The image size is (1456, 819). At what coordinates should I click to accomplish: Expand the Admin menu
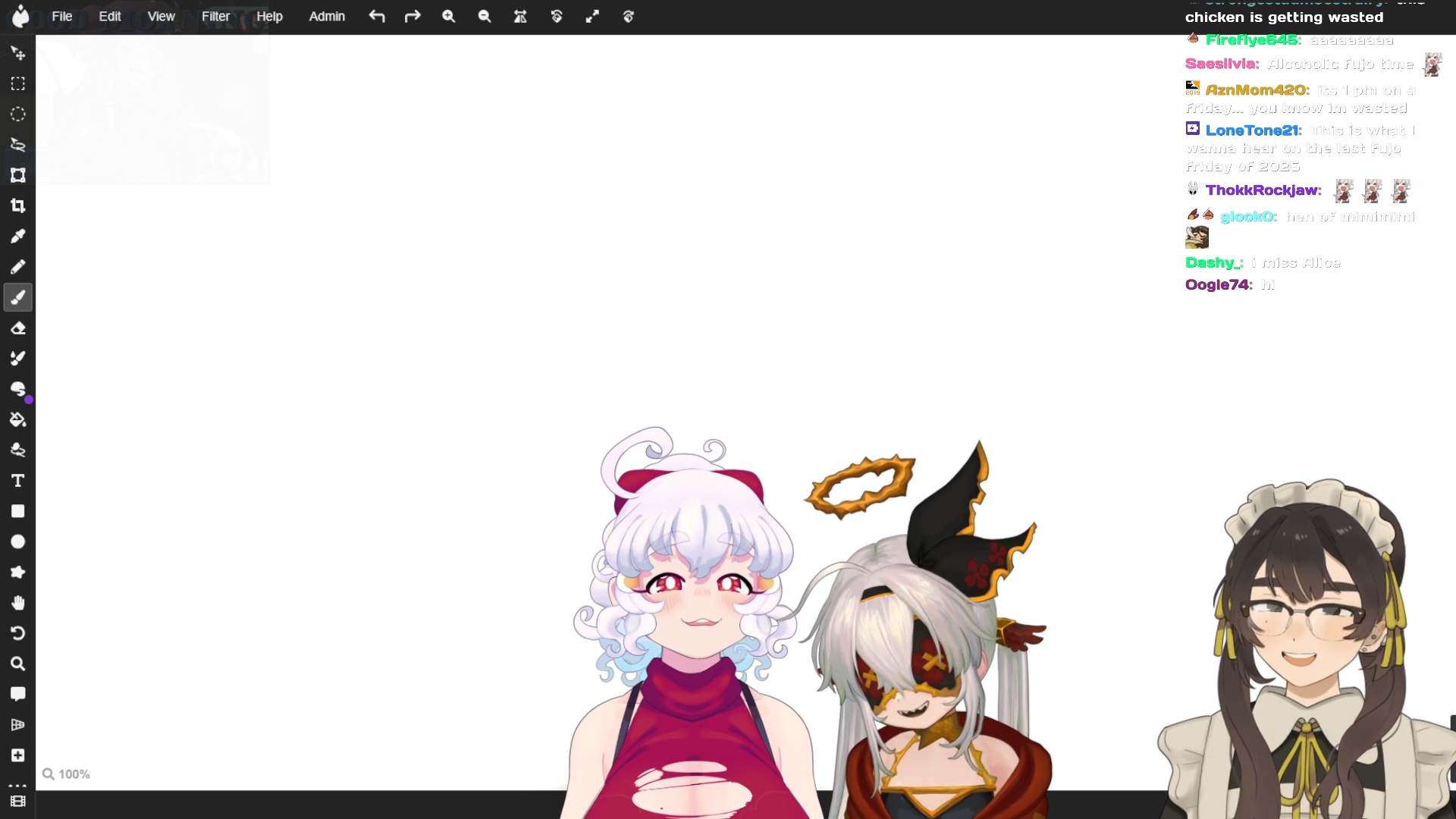coord(327,17)
